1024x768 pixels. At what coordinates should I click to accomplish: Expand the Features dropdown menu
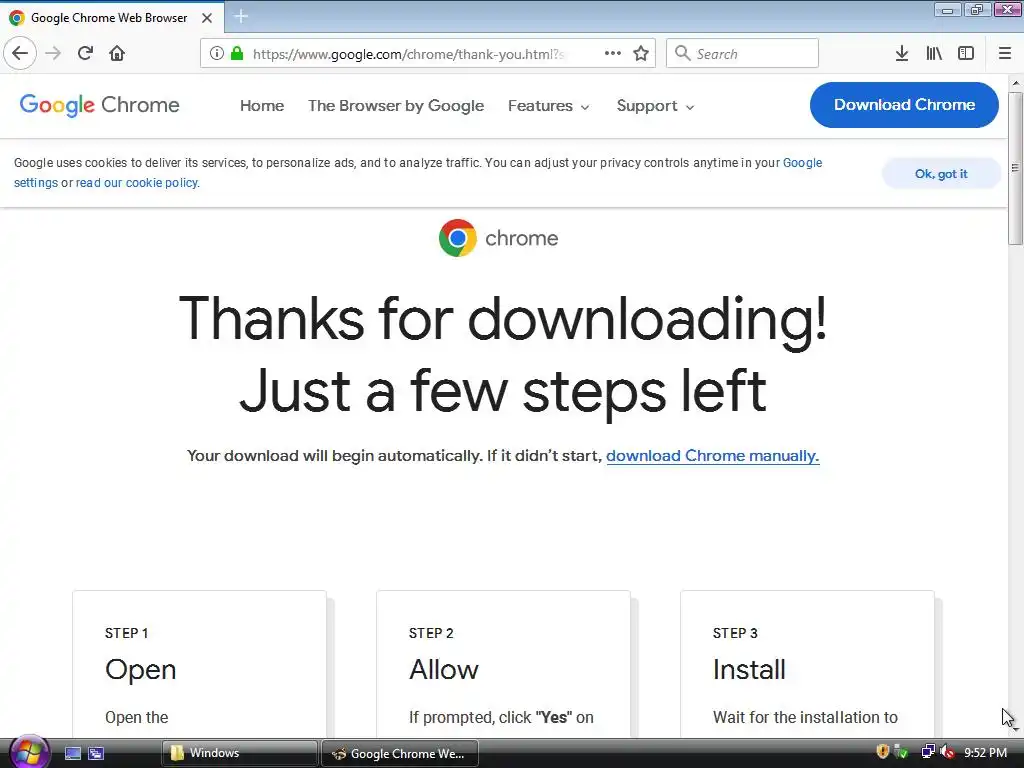tap(549, 105)
